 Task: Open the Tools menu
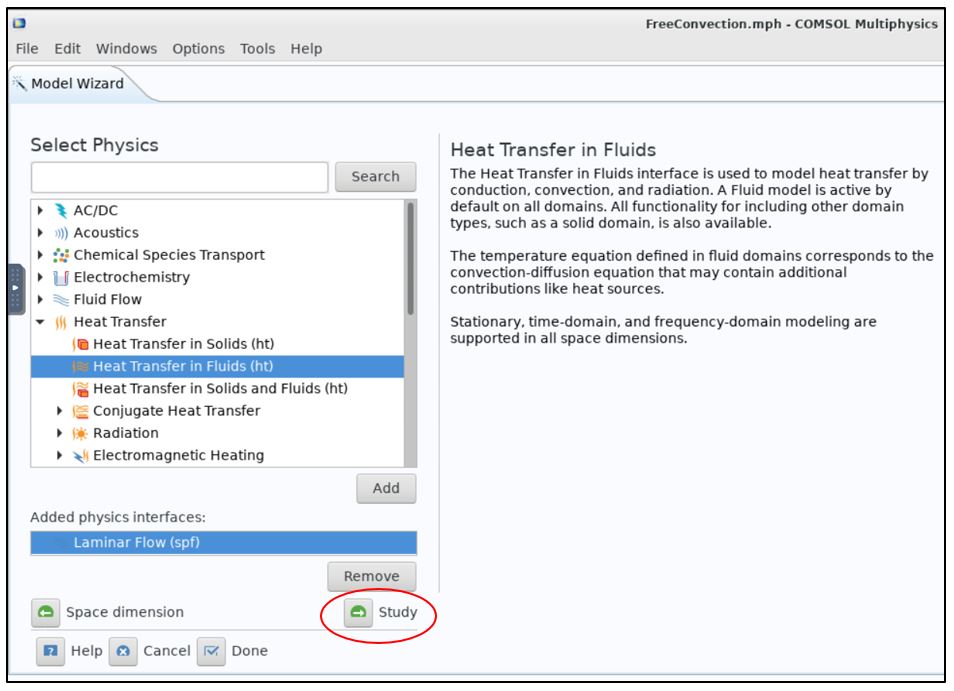[257, 49]
